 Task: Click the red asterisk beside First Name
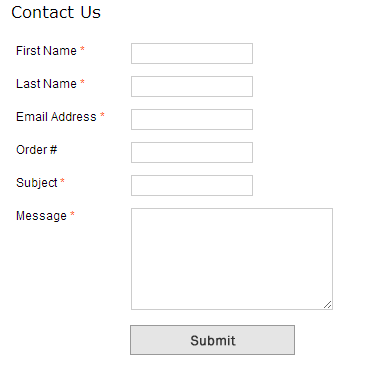pos(82,49)
